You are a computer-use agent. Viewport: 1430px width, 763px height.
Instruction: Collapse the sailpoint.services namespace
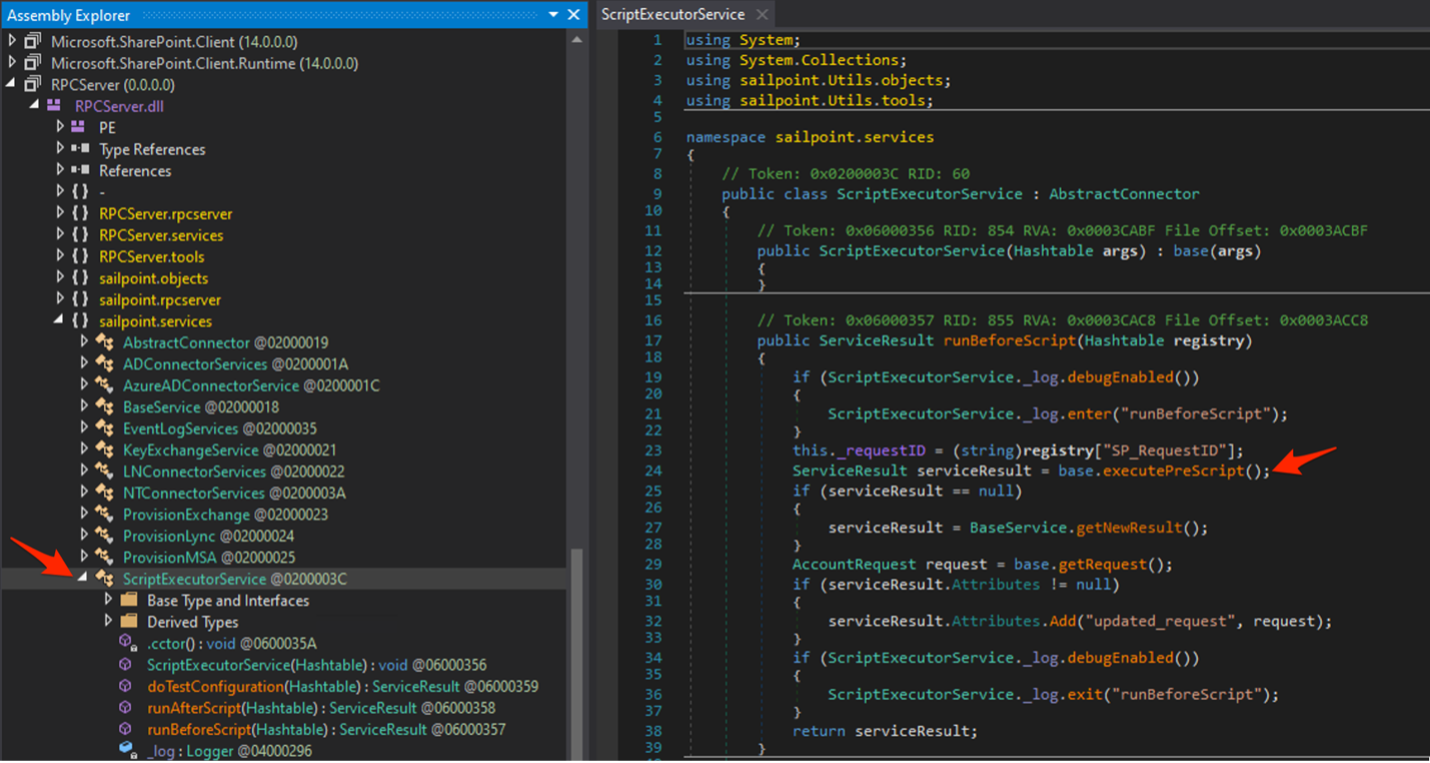(x=60, y=321)
